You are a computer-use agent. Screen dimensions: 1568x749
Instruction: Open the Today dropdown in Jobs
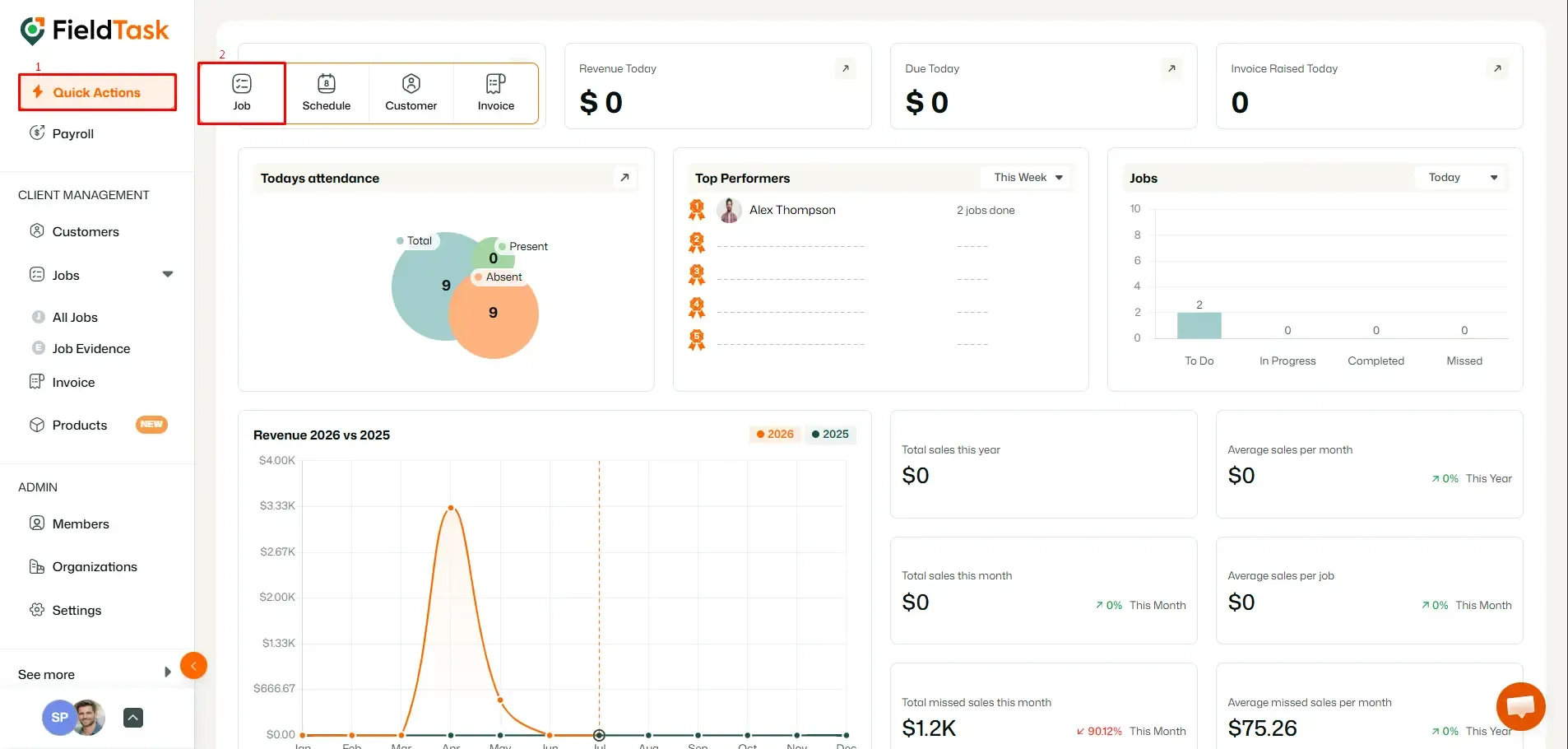(1462, 177)
